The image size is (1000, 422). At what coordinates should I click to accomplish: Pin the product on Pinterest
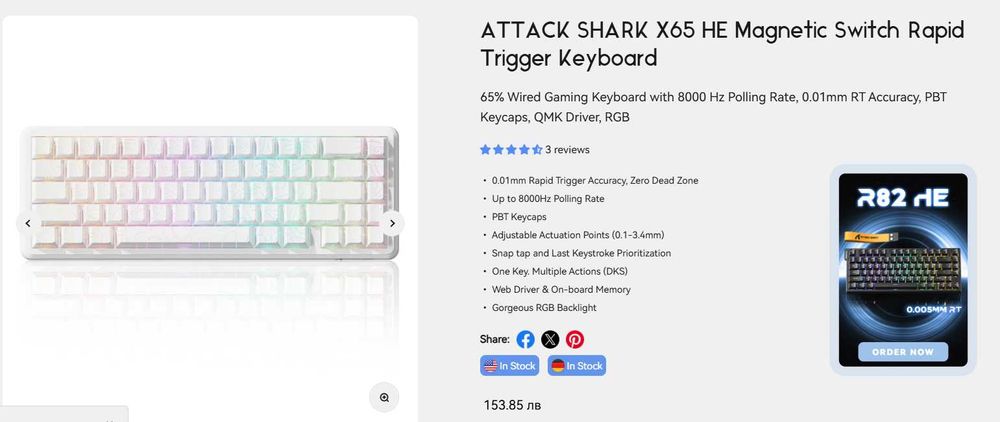[x=575, y=339]
